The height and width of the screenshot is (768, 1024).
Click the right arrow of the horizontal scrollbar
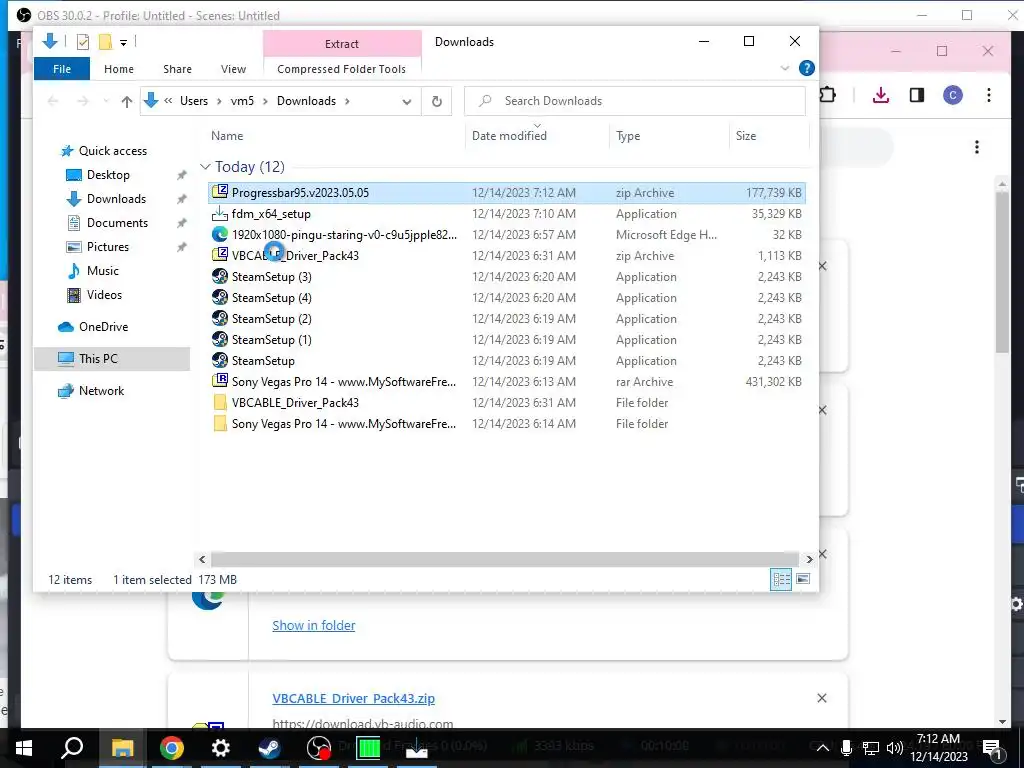coord(809,560)
